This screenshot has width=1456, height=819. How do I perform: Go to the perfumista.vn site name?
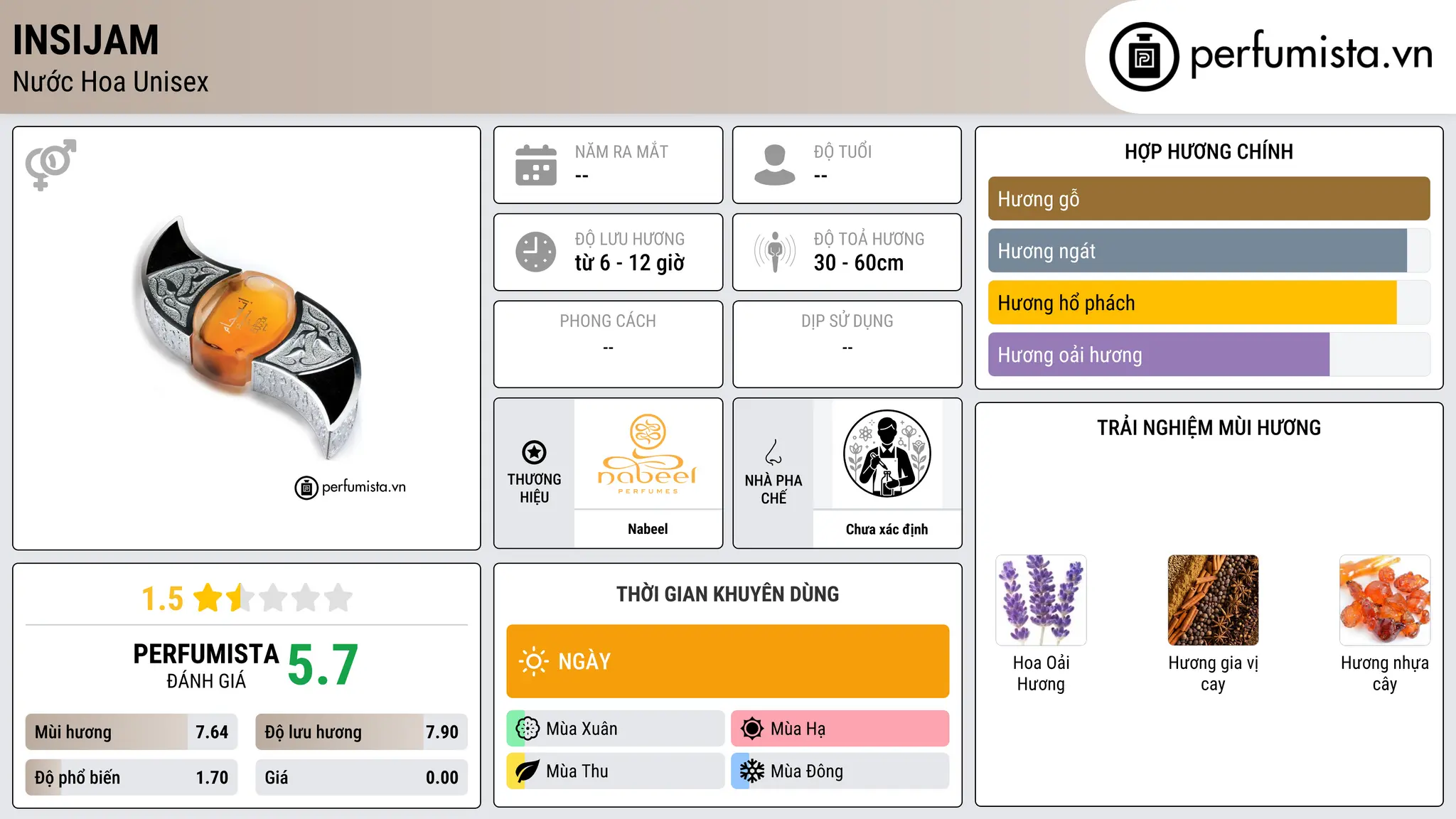coord(1312,55)
